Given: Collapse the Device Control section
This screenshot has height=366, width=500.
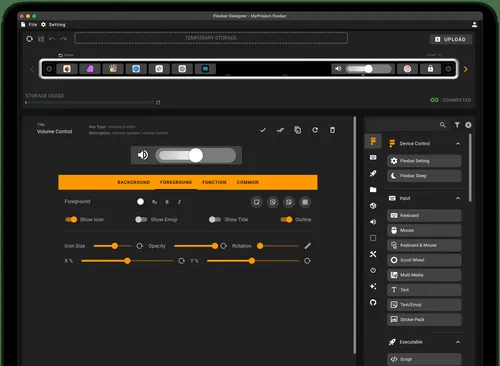Looking at the screenshot, I should coord(458,144).
